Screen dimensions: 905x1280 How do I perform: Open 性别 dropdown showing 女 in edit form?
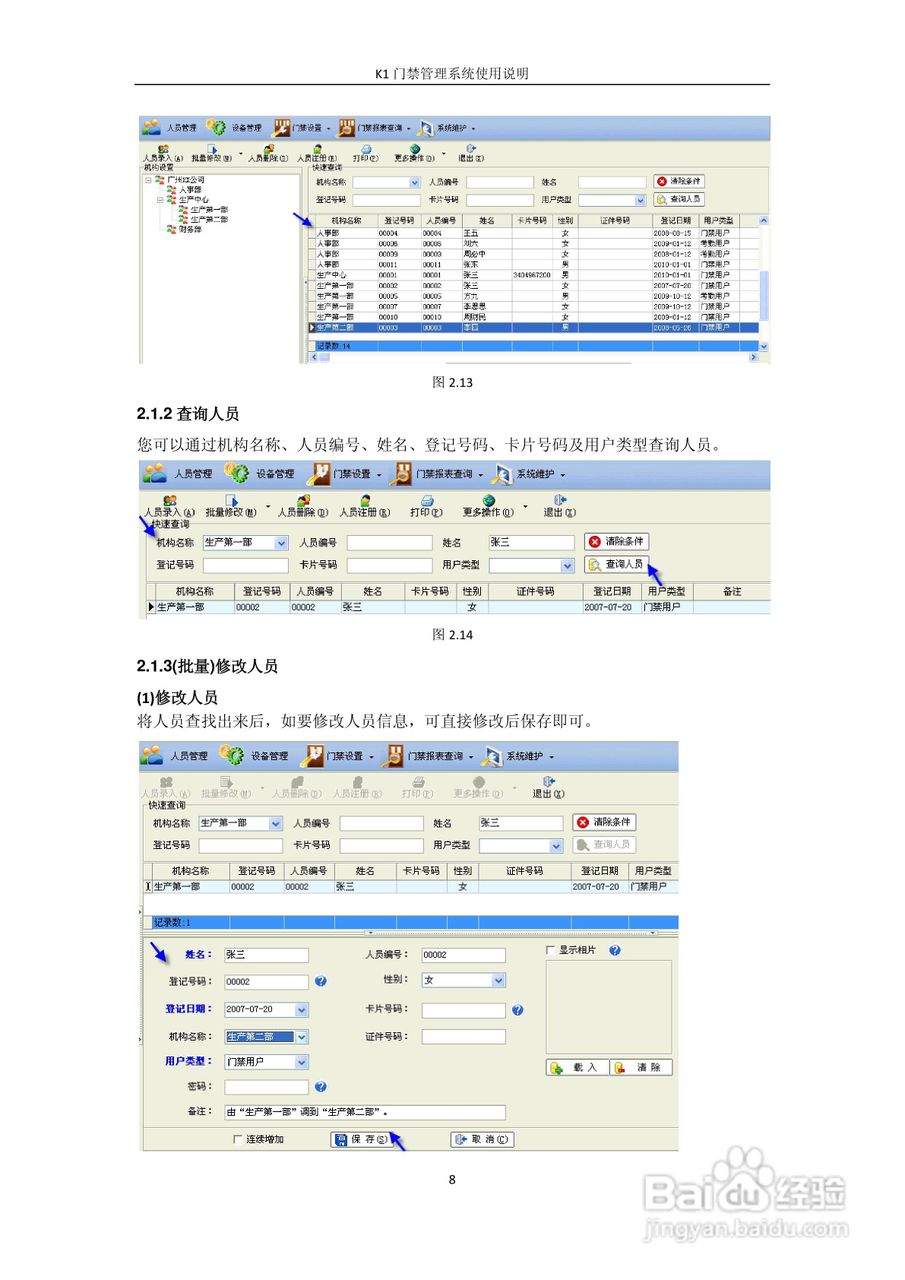coord(498,980)
